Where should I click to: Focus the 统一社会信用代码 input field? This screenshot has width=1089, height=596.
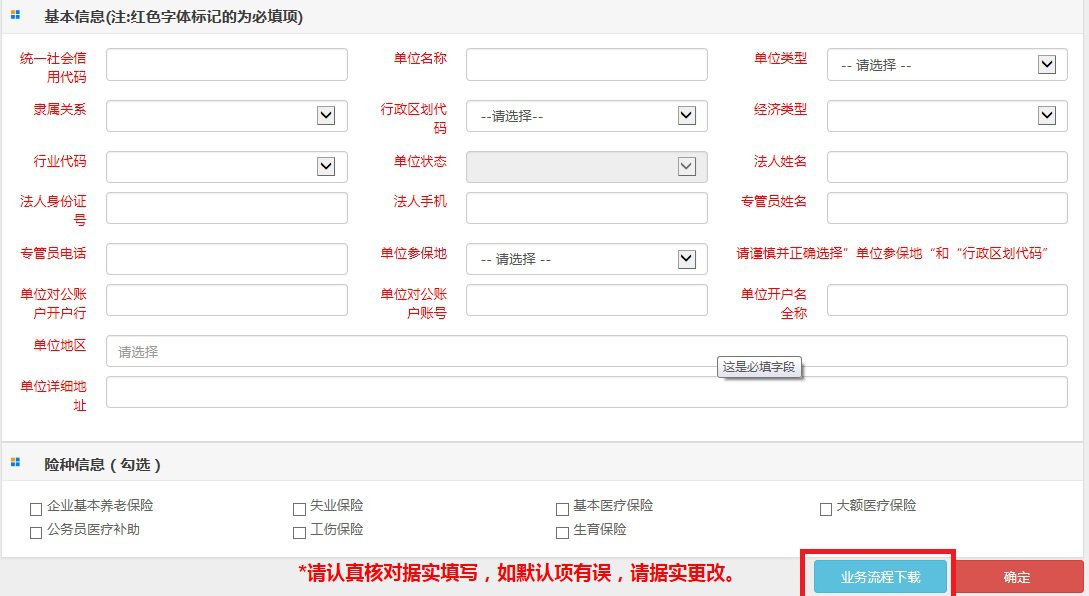[x=226, y=65]
